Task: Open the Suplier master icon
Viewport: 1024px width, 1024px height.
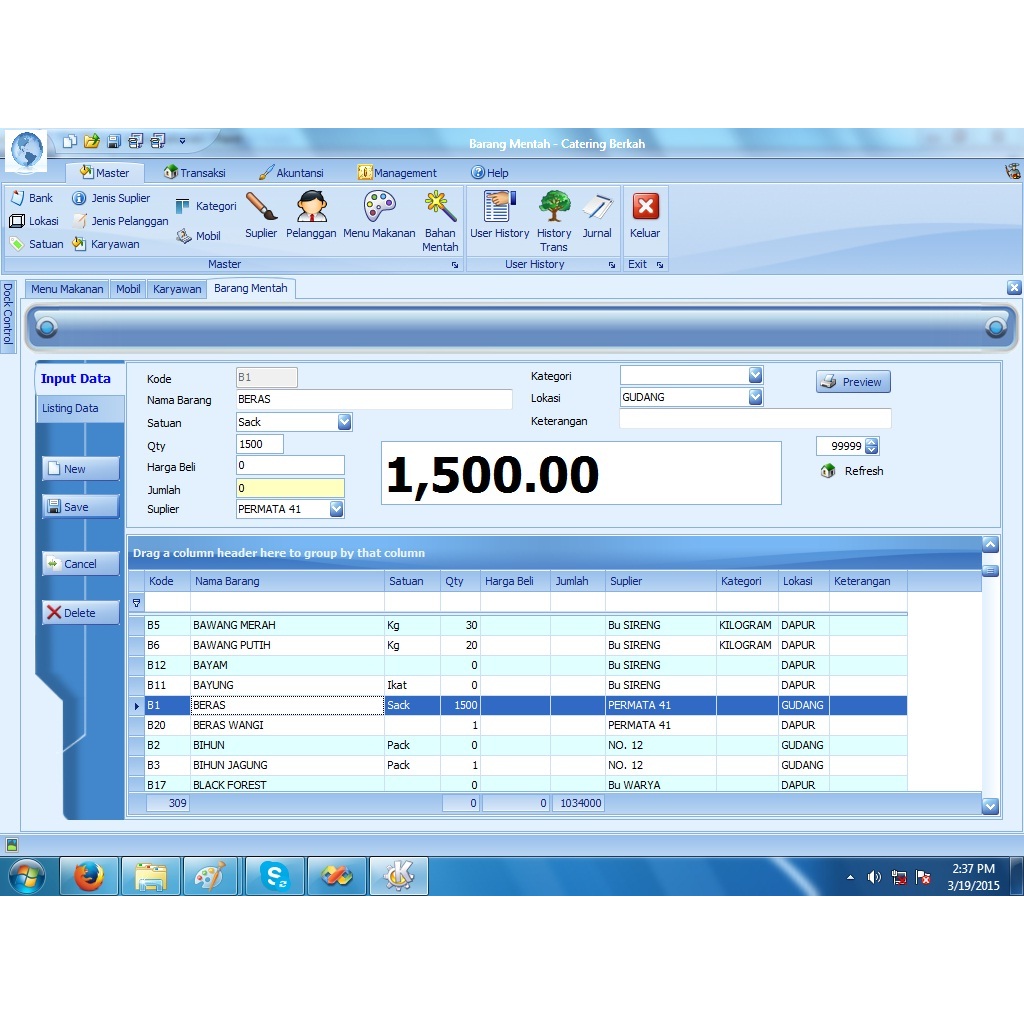Action: point(261,215)
